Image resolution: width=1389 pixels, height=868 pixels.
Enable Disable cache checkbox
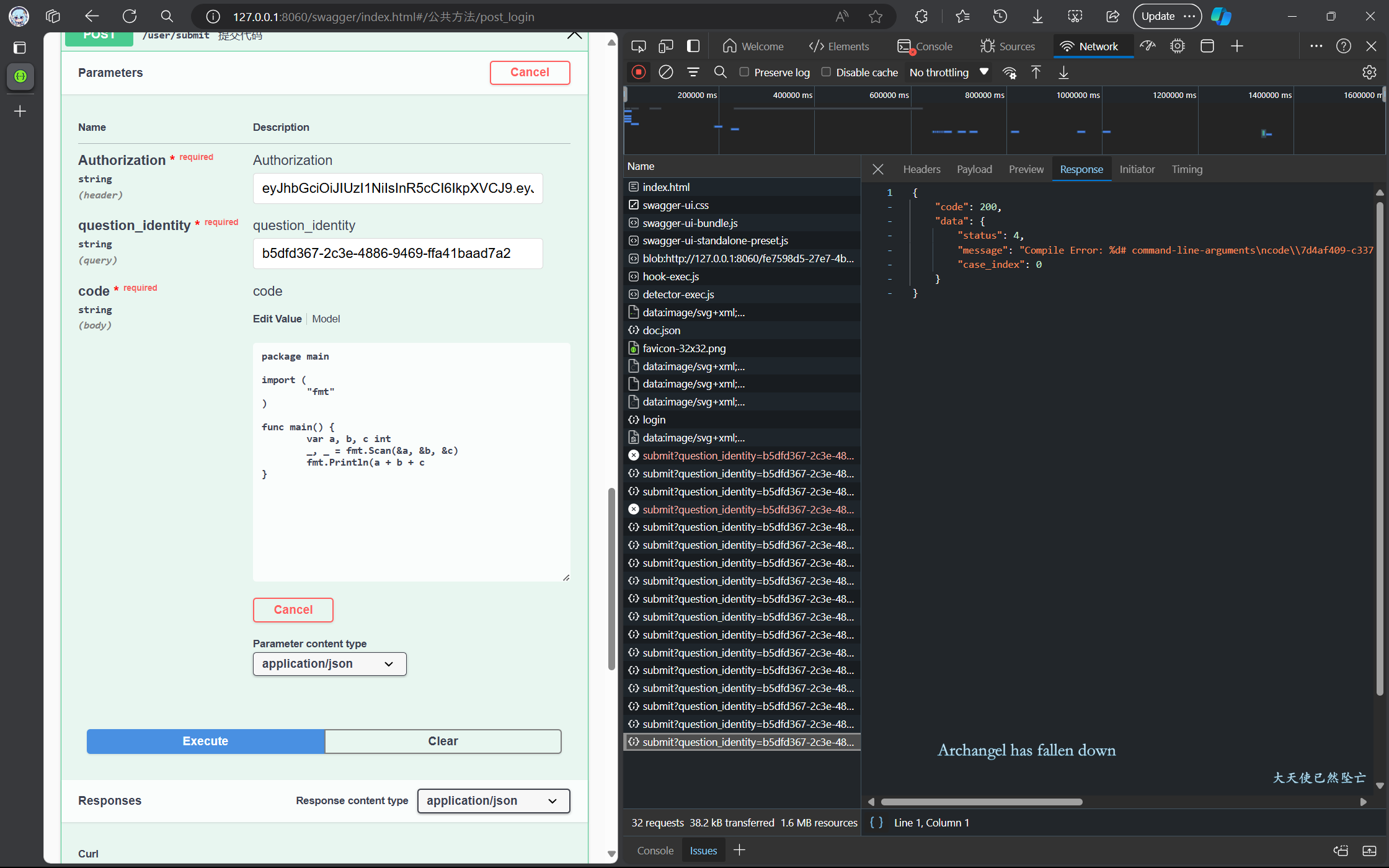(826, 72)
